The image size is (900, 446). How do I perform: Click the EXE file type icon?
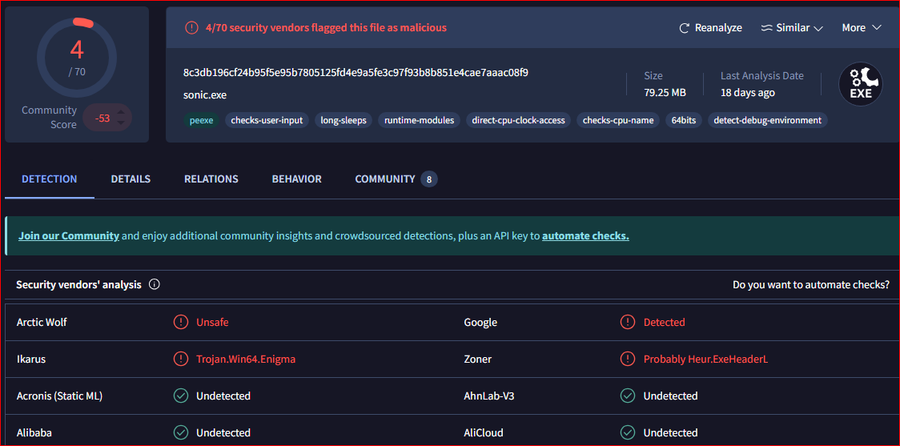(859, 84)
